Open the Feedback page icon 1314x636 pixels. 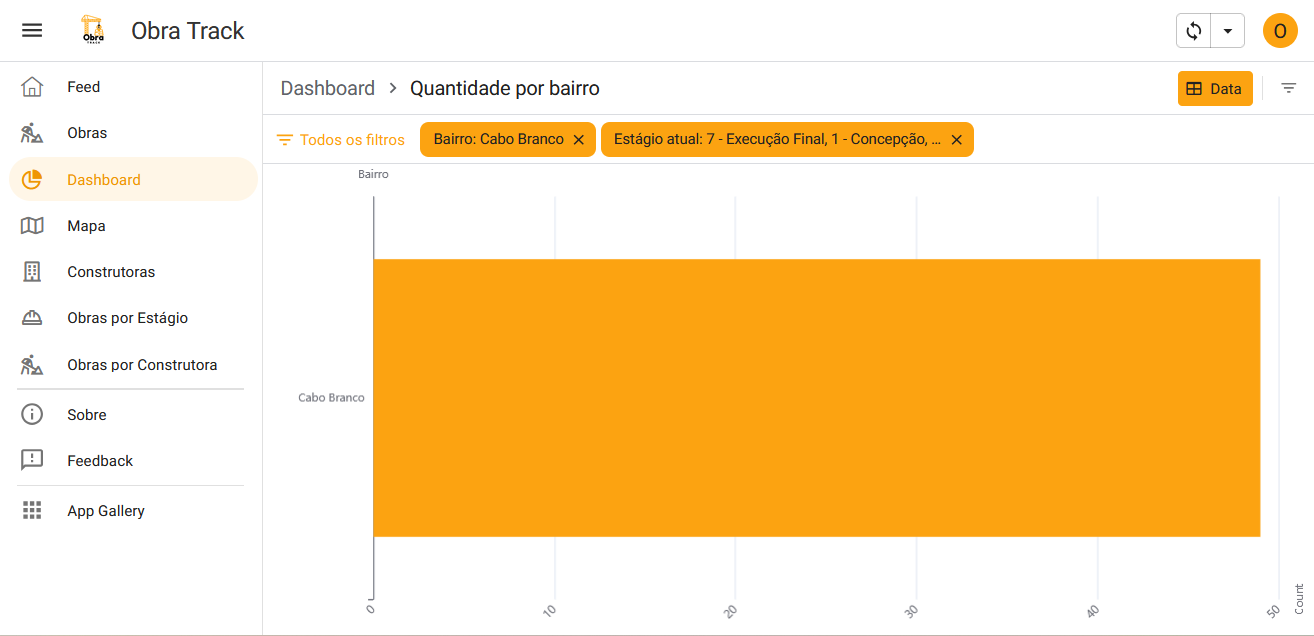click(32, 461)
